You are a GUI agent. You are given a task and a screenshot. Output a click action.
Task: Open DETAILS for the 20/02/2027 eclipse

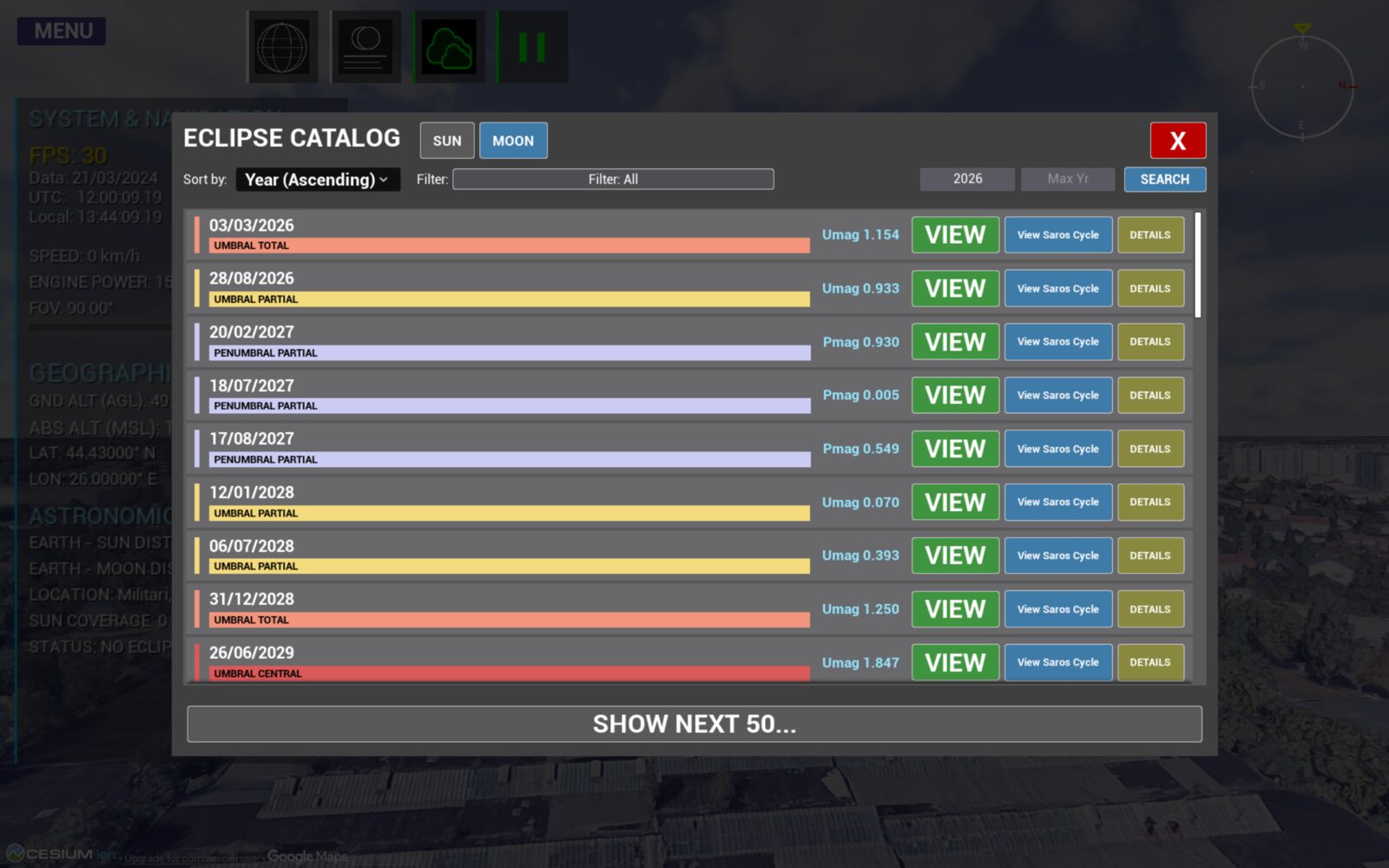pos(1150,342)
